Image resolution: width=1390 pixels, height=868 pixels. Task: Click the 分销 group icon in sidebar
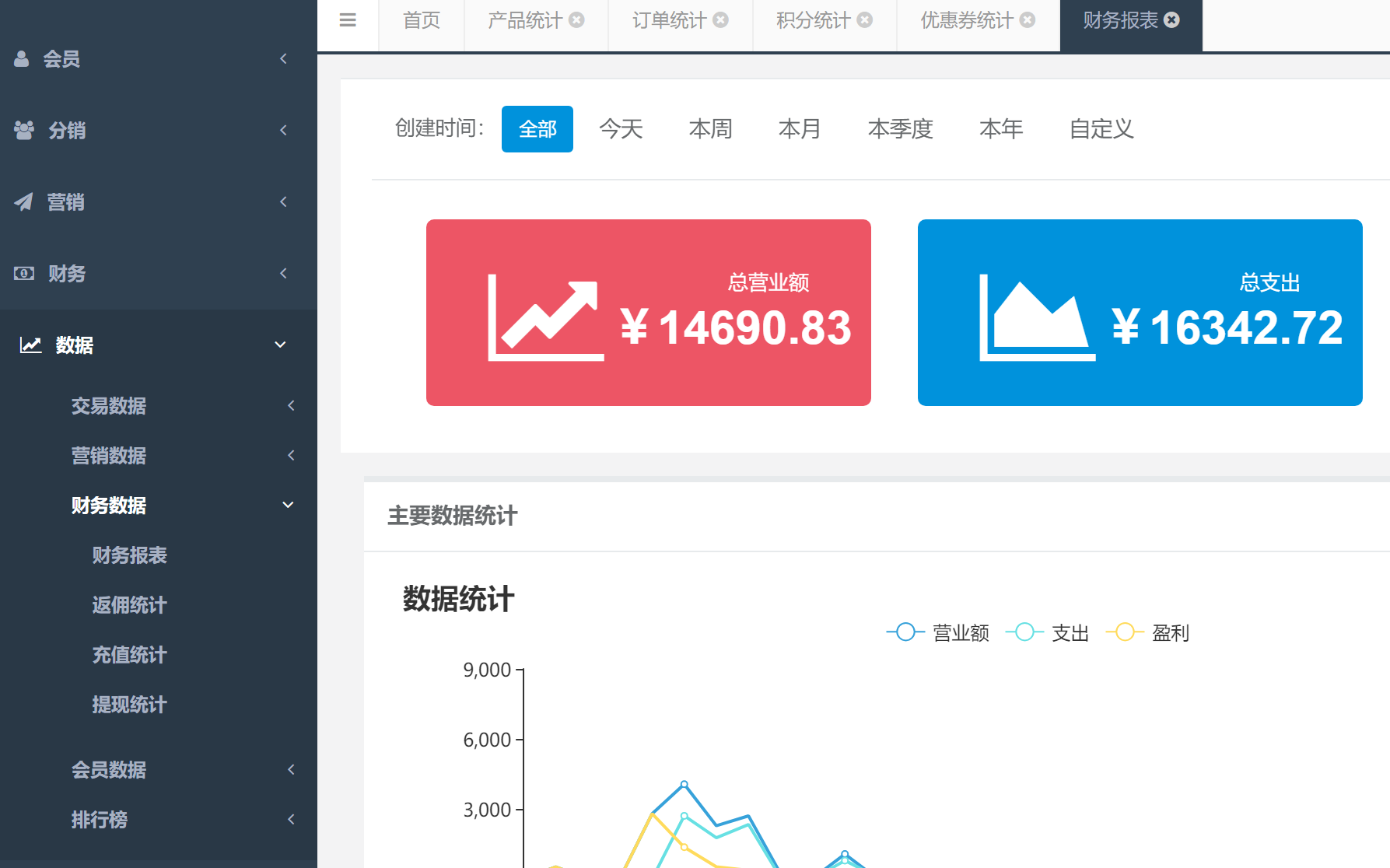coord(24,131)
